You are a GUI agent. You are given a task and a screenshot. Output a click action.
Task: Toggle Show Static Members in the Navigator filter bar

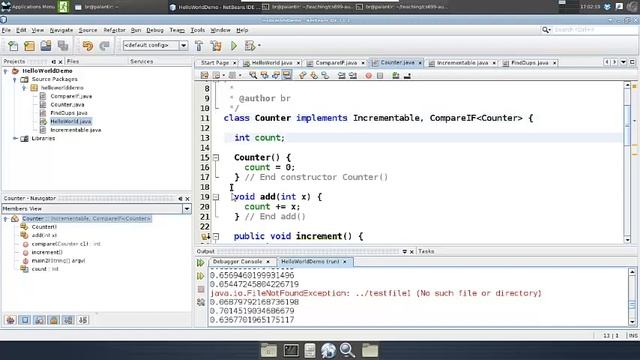(40, 320)
